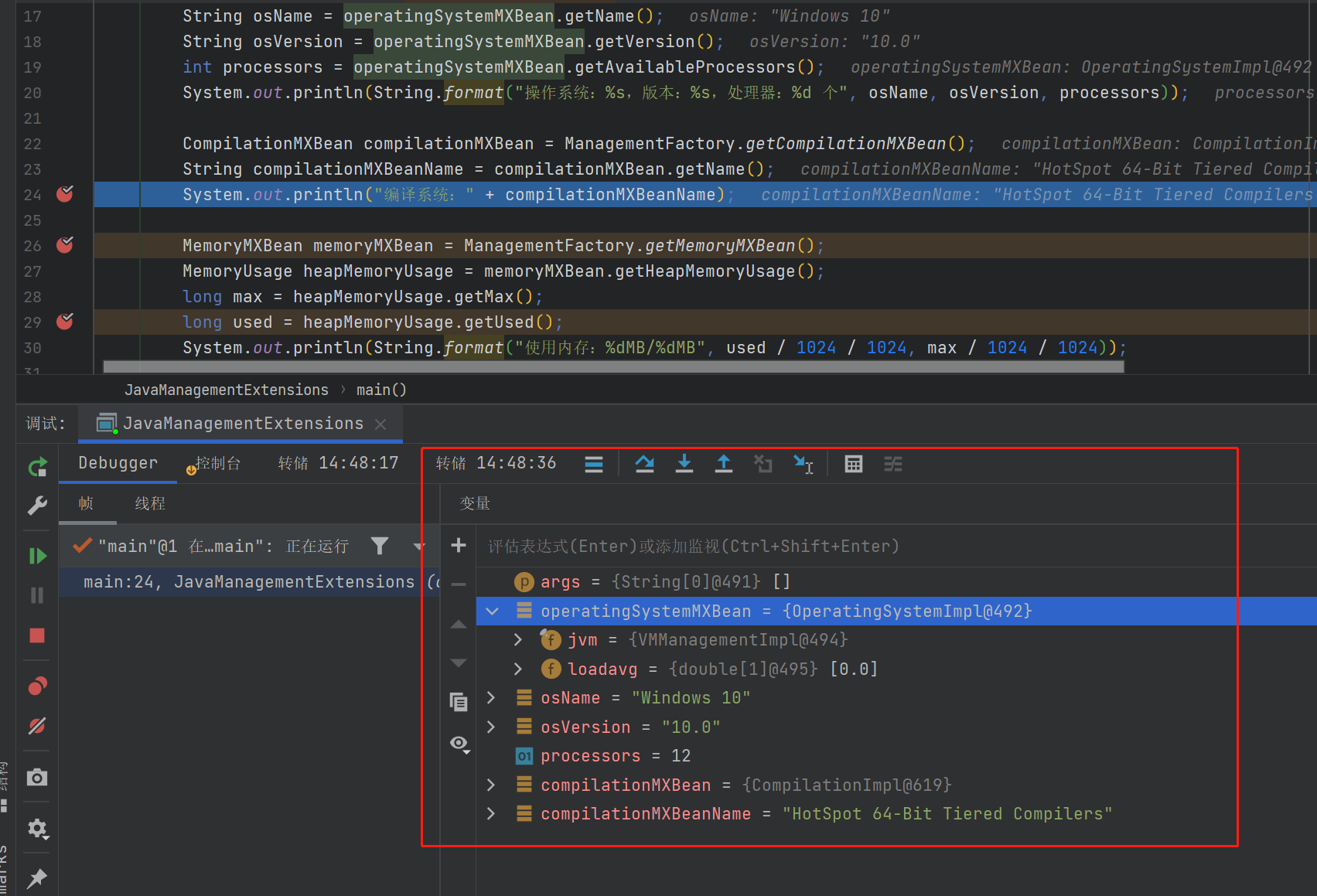The width and height of the screenshot is (1317, 896).
Task: Stop debugging with the red square icon
Action: pyautogui.click(x=36, y=635)
